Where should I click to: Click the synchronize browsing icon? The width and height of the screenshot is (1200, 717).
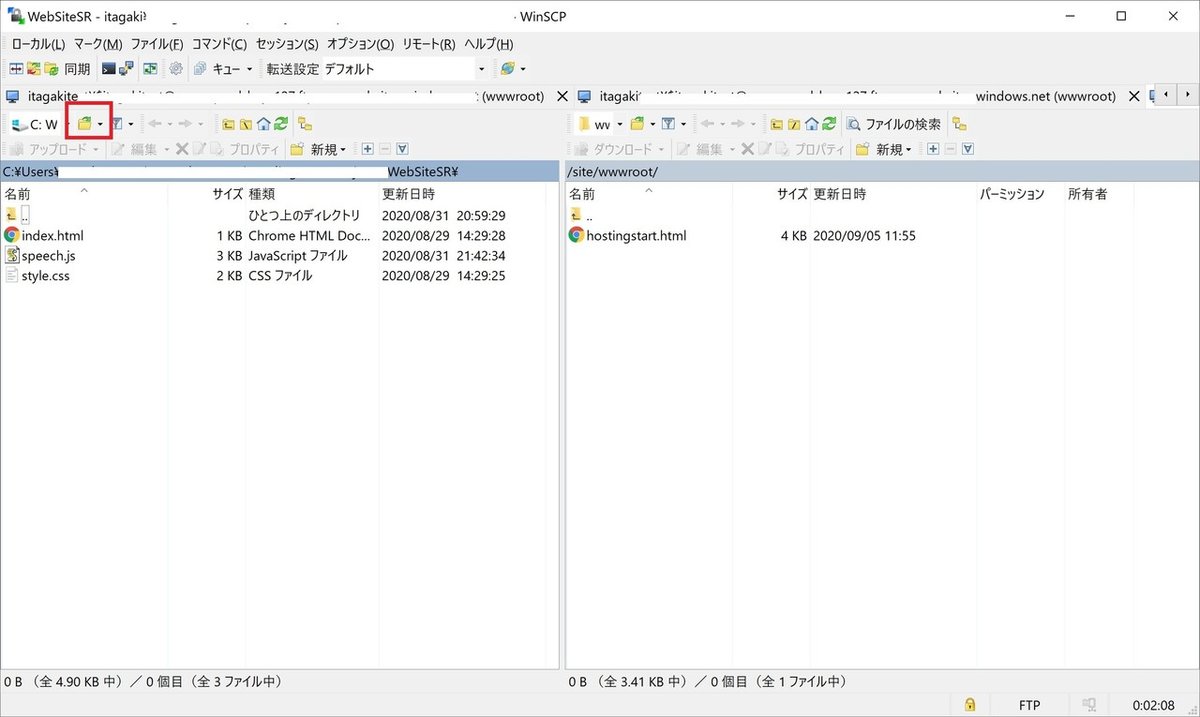click(34, 69)
